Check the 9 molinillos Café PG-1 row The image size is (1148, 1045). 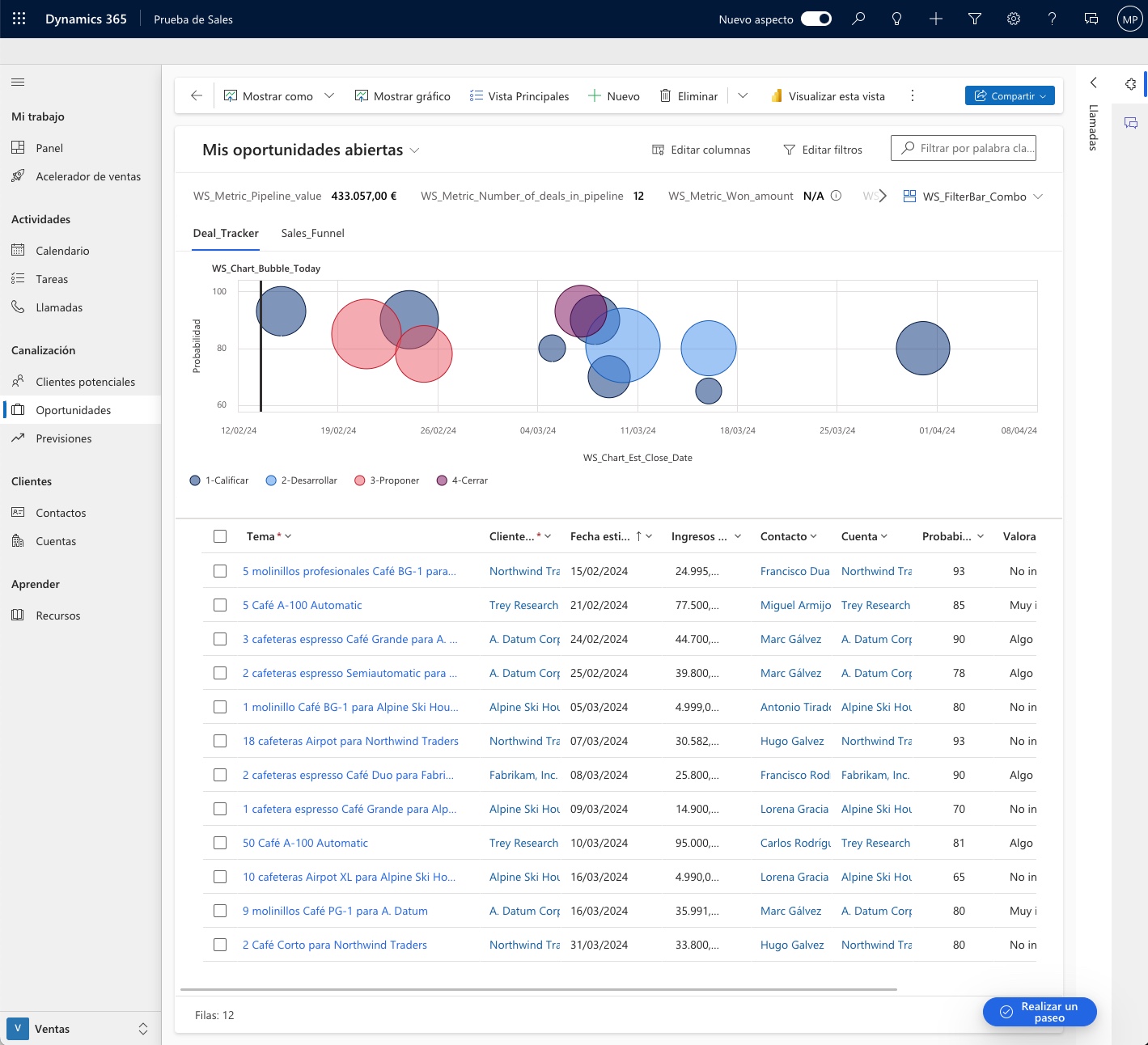220,911
